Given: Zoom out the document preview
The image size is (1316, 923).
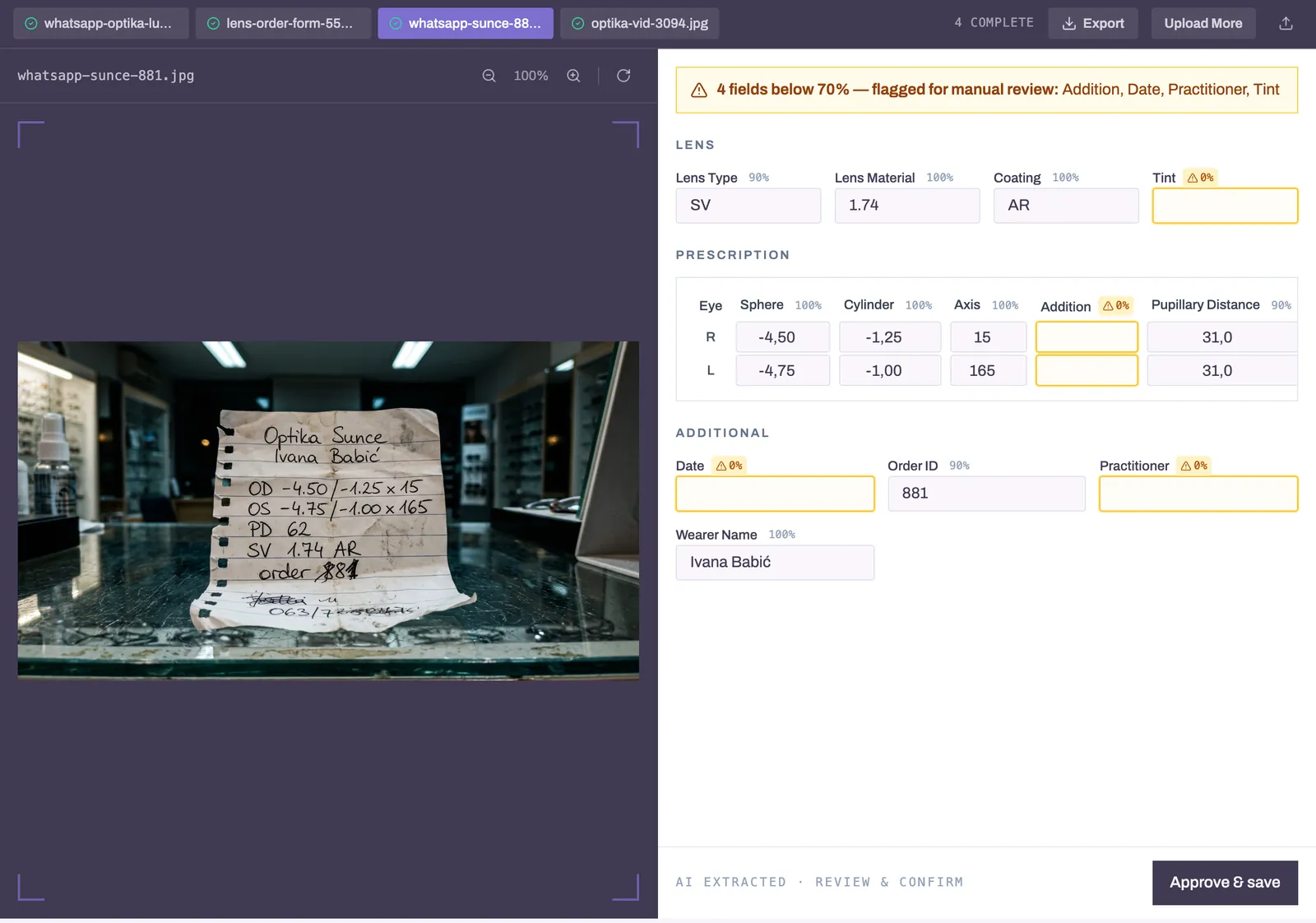Looking at the screenshot, I should (489, 76).
